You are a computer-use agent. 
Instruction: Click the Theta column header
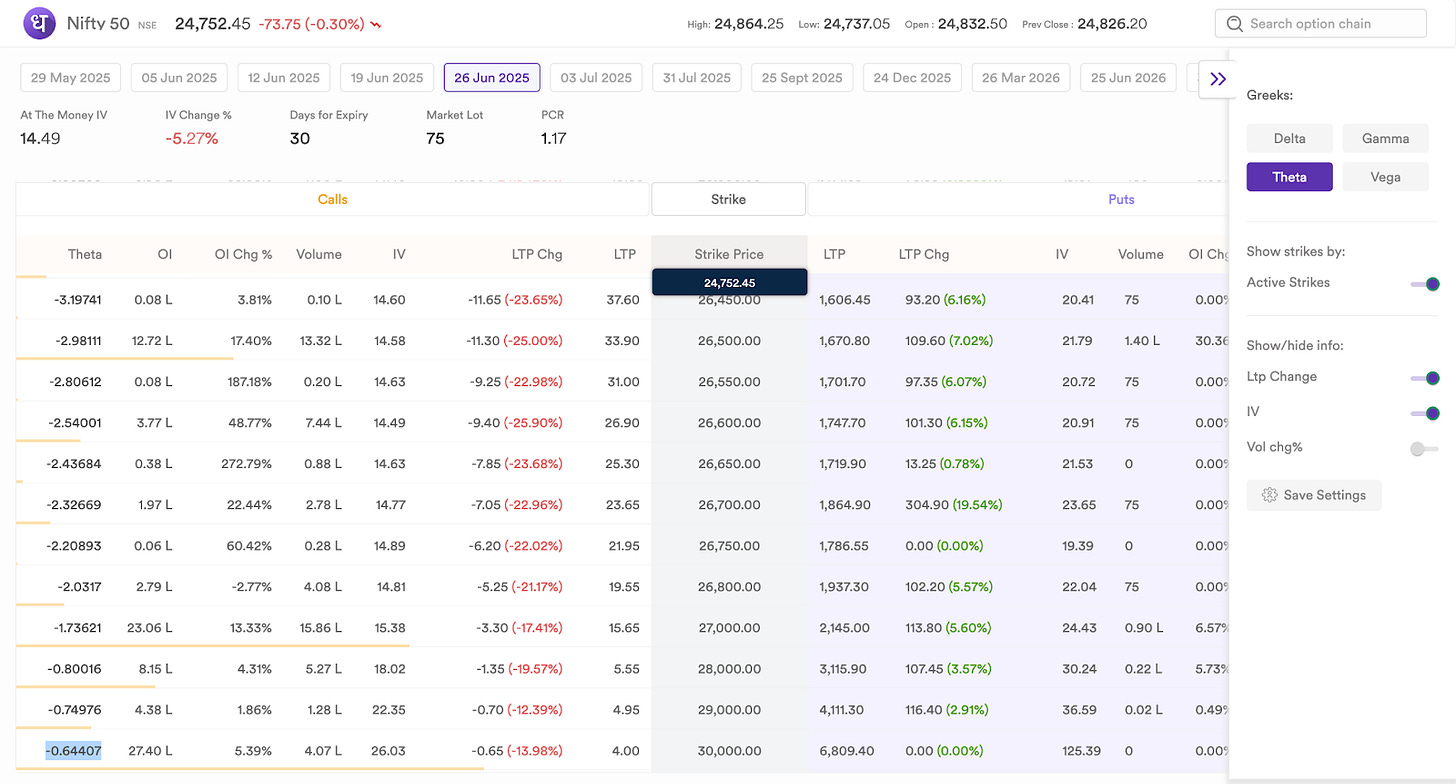coord(84,254)
